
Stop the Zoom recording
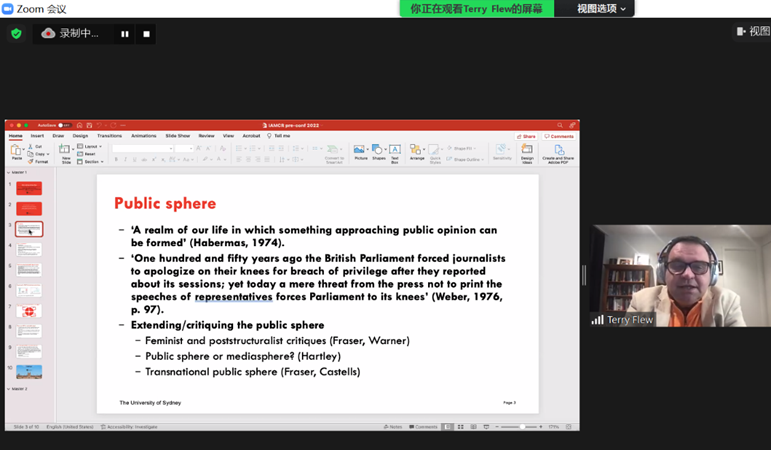[146, 34]
